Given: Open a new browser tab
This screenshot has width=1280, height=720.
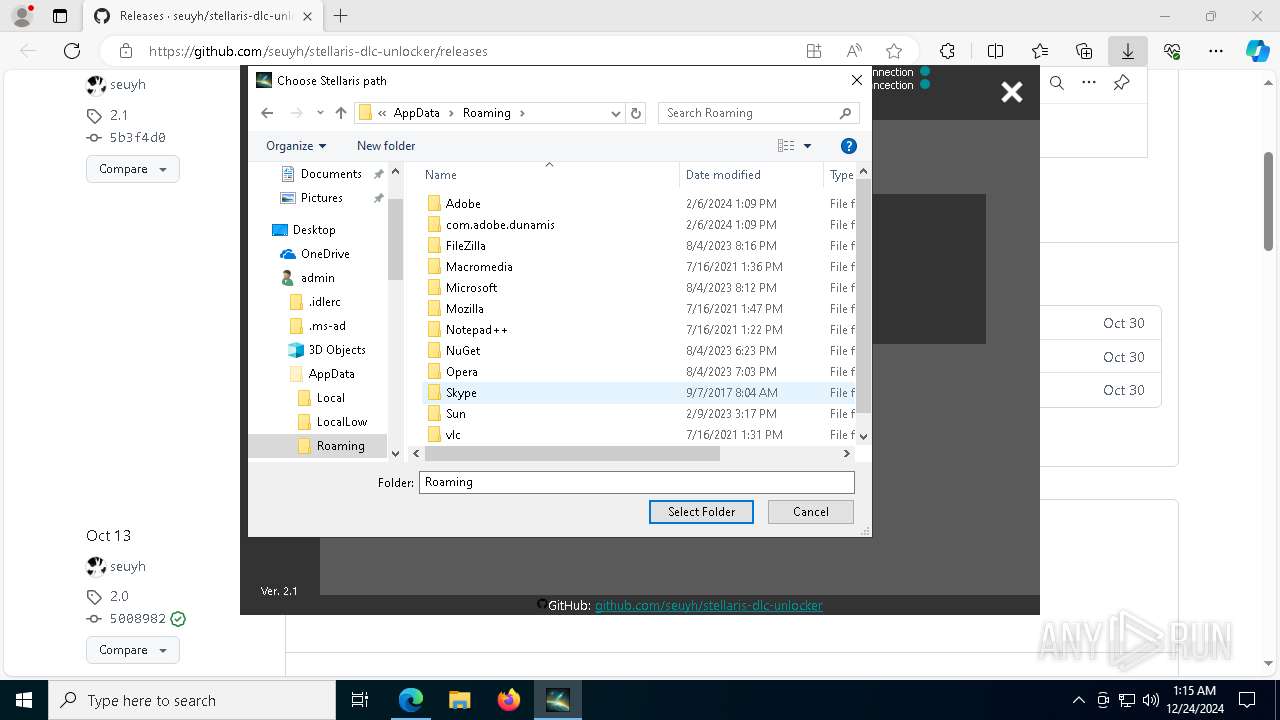Looking at the screenshot, I should pyautogui.click(x=341, y=16).
